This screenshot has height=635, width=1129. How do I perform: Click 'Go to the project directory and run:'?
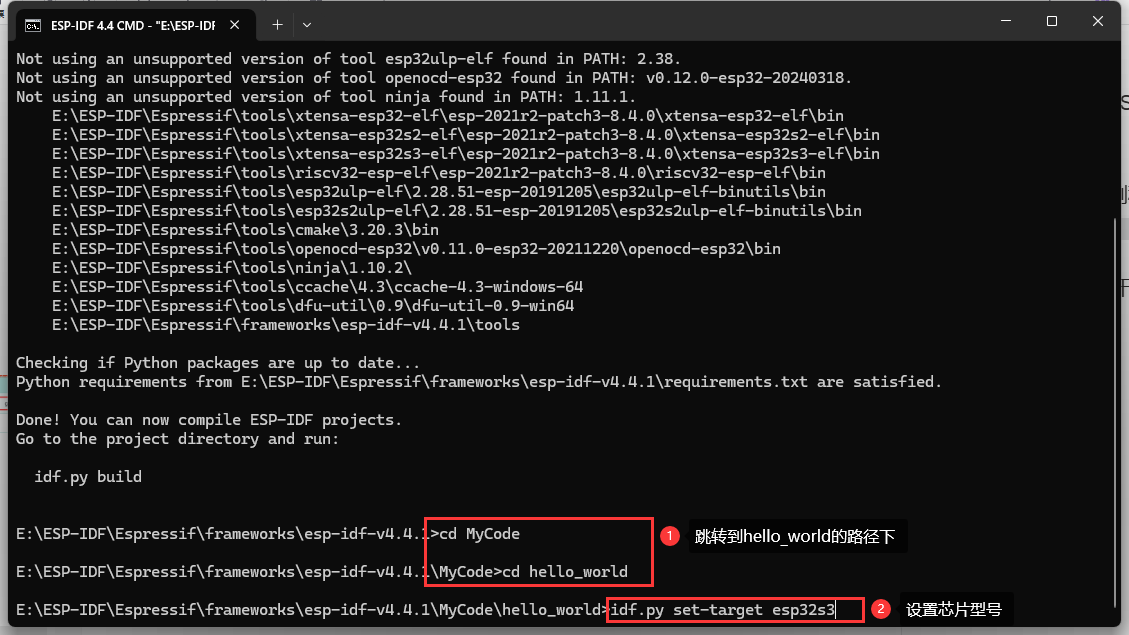pyautogui.click(x=178, y=438)
